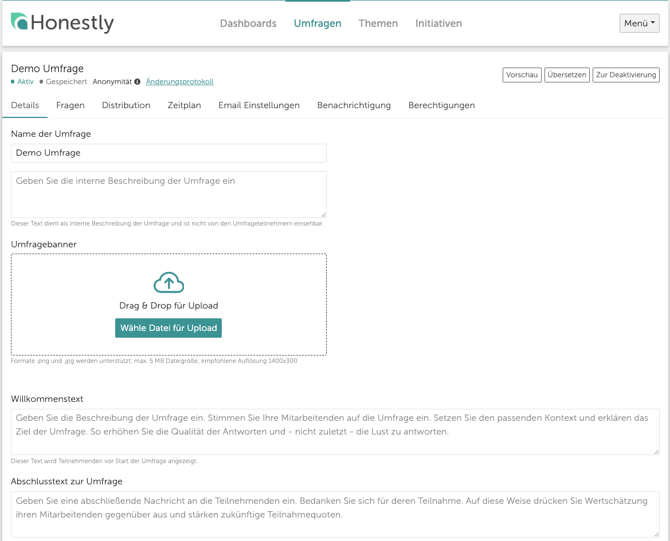Viewport: 670px width, 541px height.
Task: Click the Honestly logo icon
Action: click(x=19, y=22)
